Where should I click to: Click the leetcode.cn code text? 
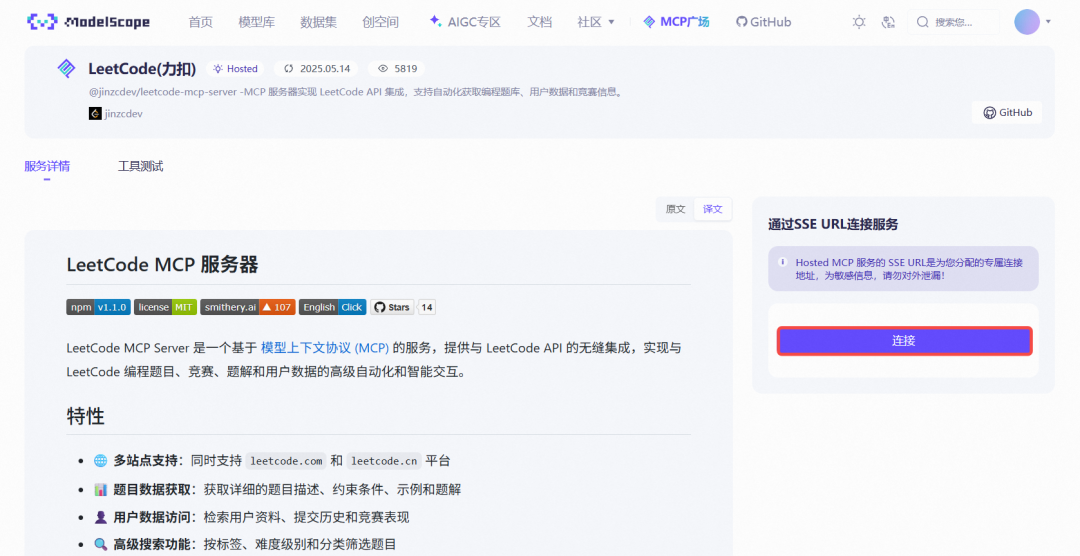(x=384, y=461)
